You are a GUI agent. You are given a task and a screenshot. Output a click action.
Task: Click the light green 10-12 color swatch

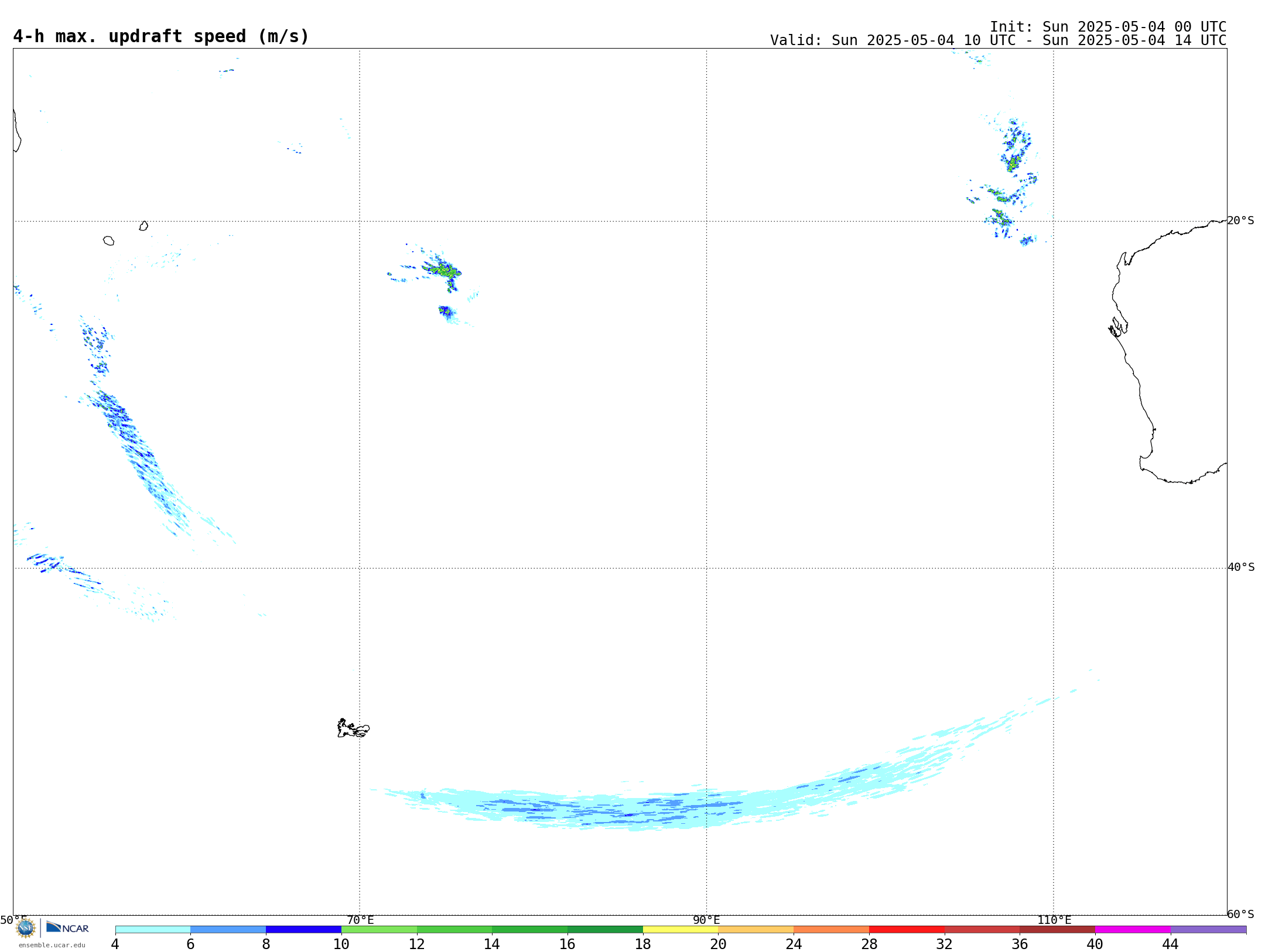[379, 930]
